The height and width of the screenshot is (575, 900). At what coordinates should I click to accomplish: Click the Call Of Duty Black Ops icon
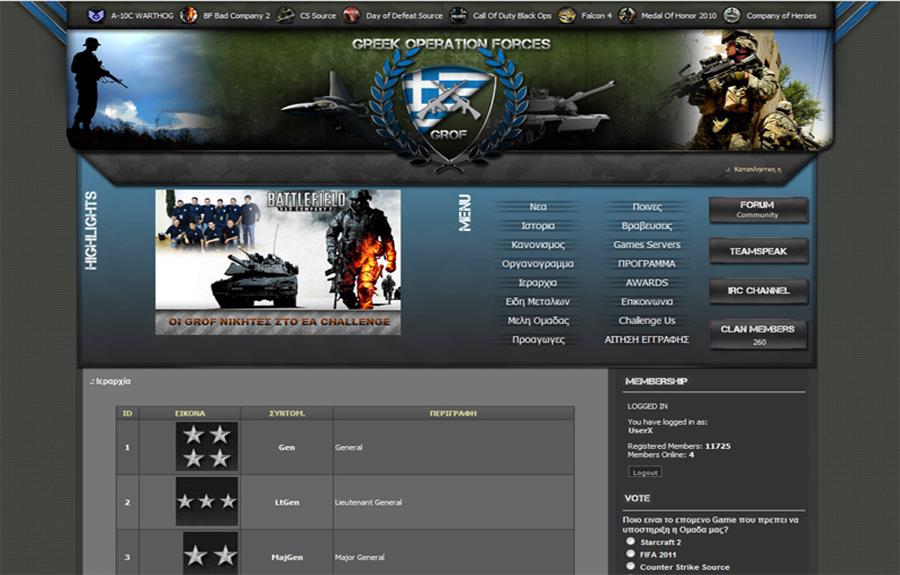pyautogui.click(x=458, y=15)
